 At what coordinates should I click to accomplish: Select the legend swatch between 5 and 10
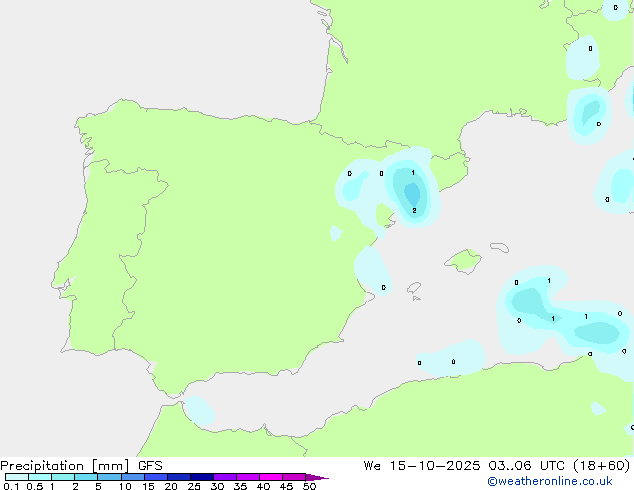[110, 477]
